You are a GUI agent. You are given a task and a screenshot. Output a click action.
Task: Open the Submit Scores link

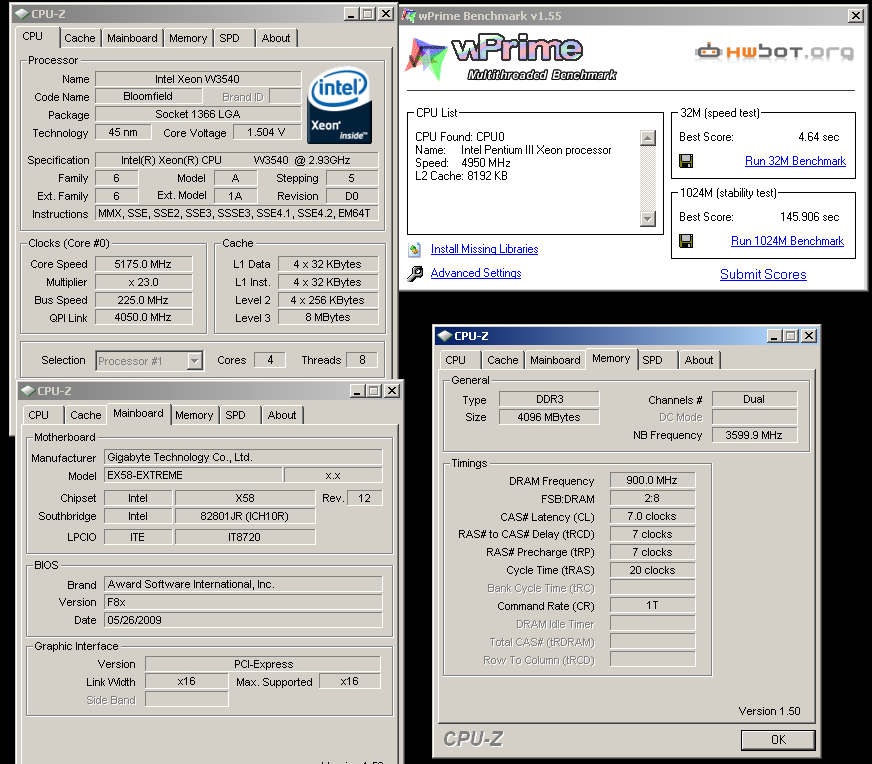(x=763, y=275)
